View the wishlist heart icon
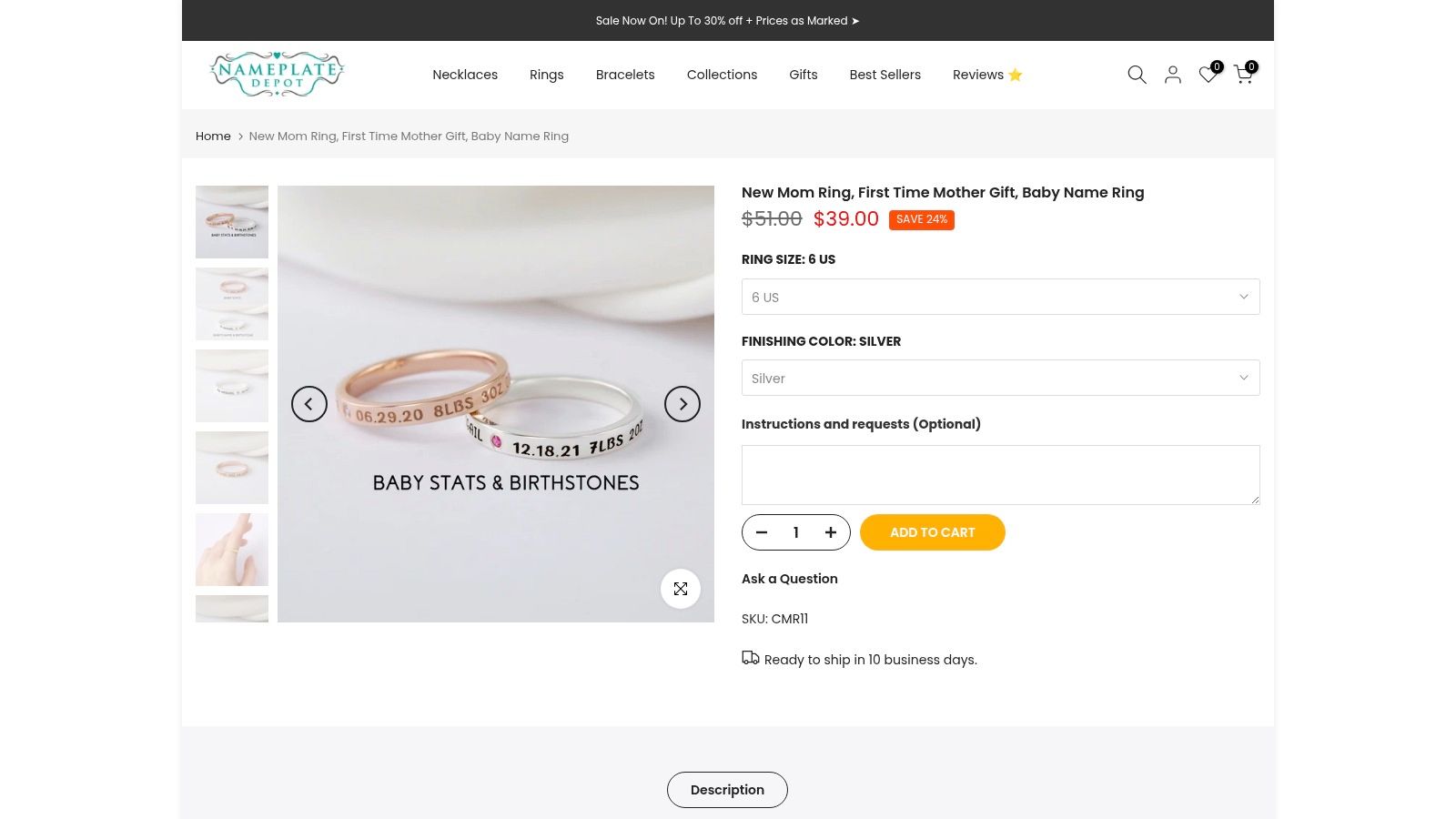Image resolution: width=1456 pixels, height=819 pixels. coord(1208,75)
